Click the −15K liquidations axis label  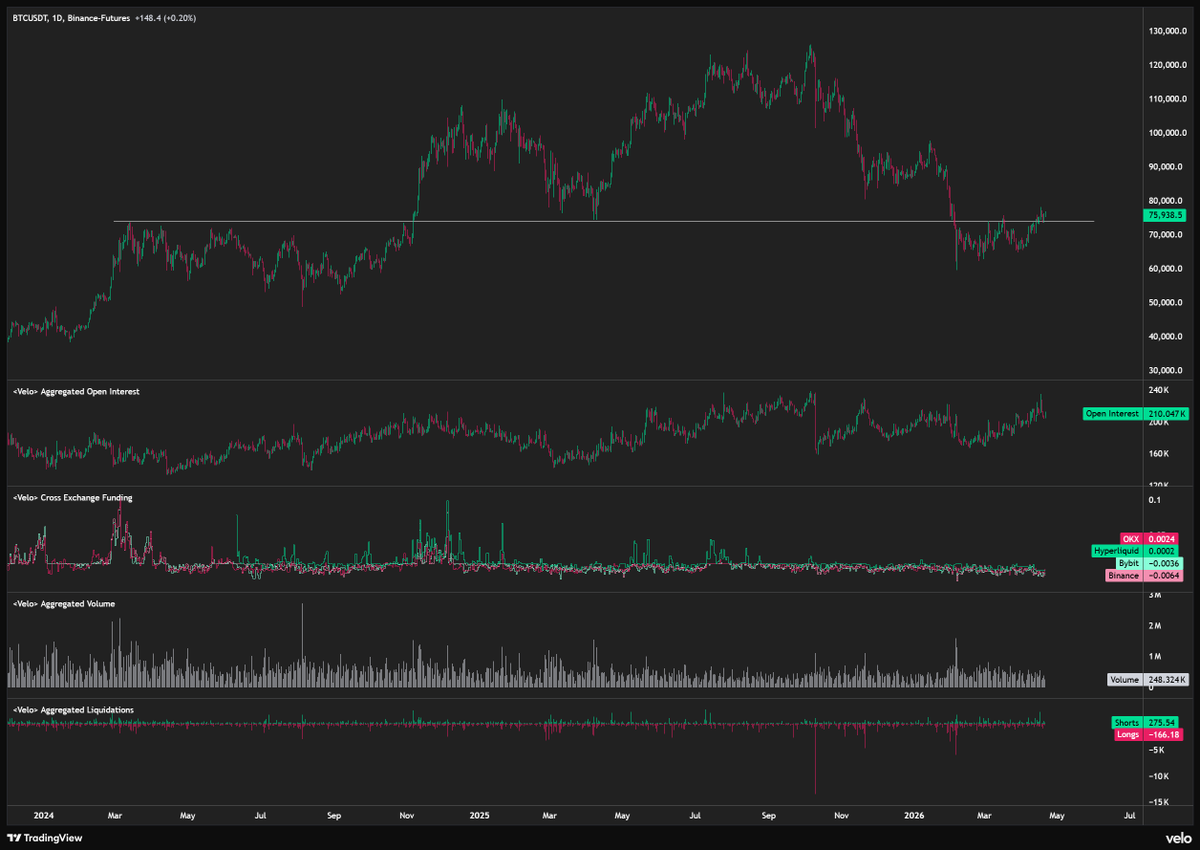1158,802
